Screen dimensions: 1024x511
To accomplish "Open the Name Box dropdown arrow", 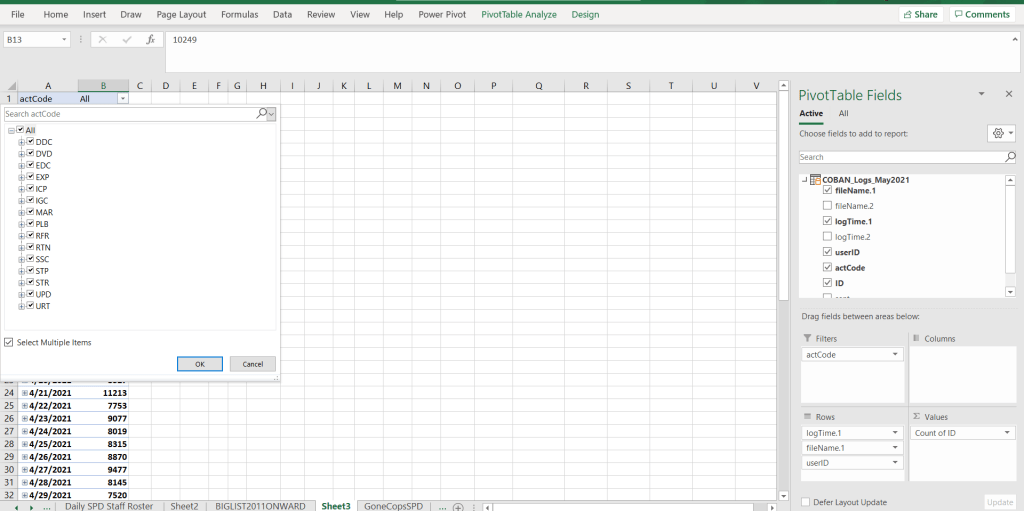I will 65,40.
